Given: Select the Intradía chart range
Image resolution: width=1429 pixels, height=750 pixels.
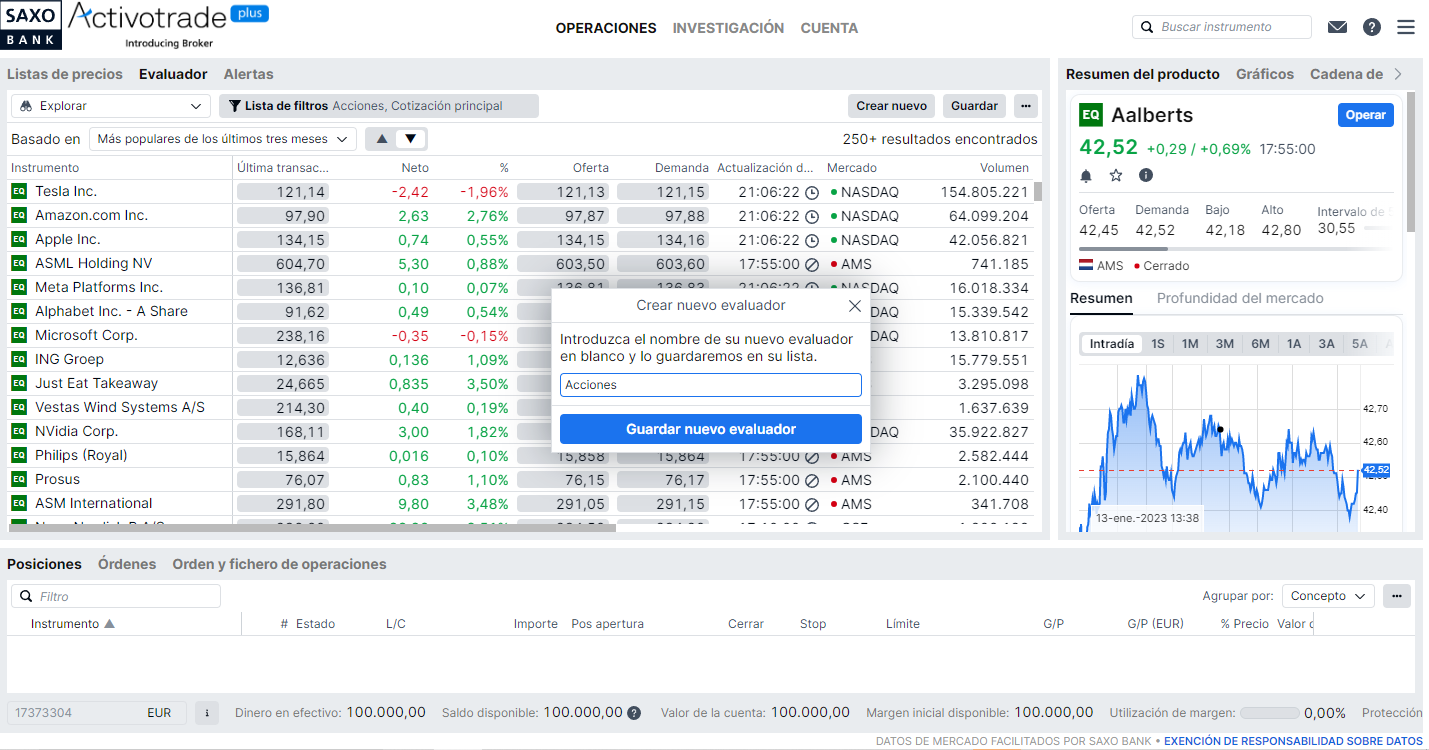Looking at the screenshot, I should [x=1111, y=344].
